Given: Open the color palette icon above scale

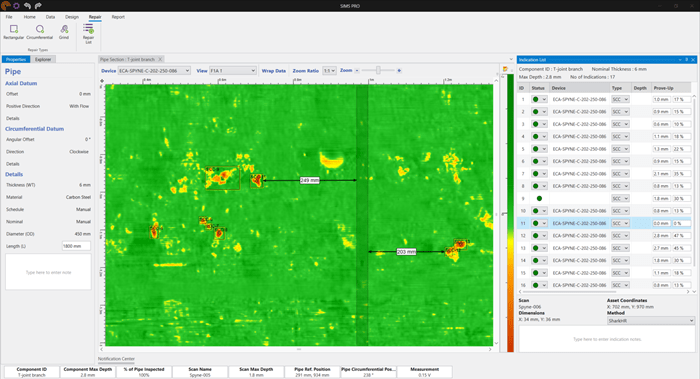Looking at the screenshot, I should 505,69.
